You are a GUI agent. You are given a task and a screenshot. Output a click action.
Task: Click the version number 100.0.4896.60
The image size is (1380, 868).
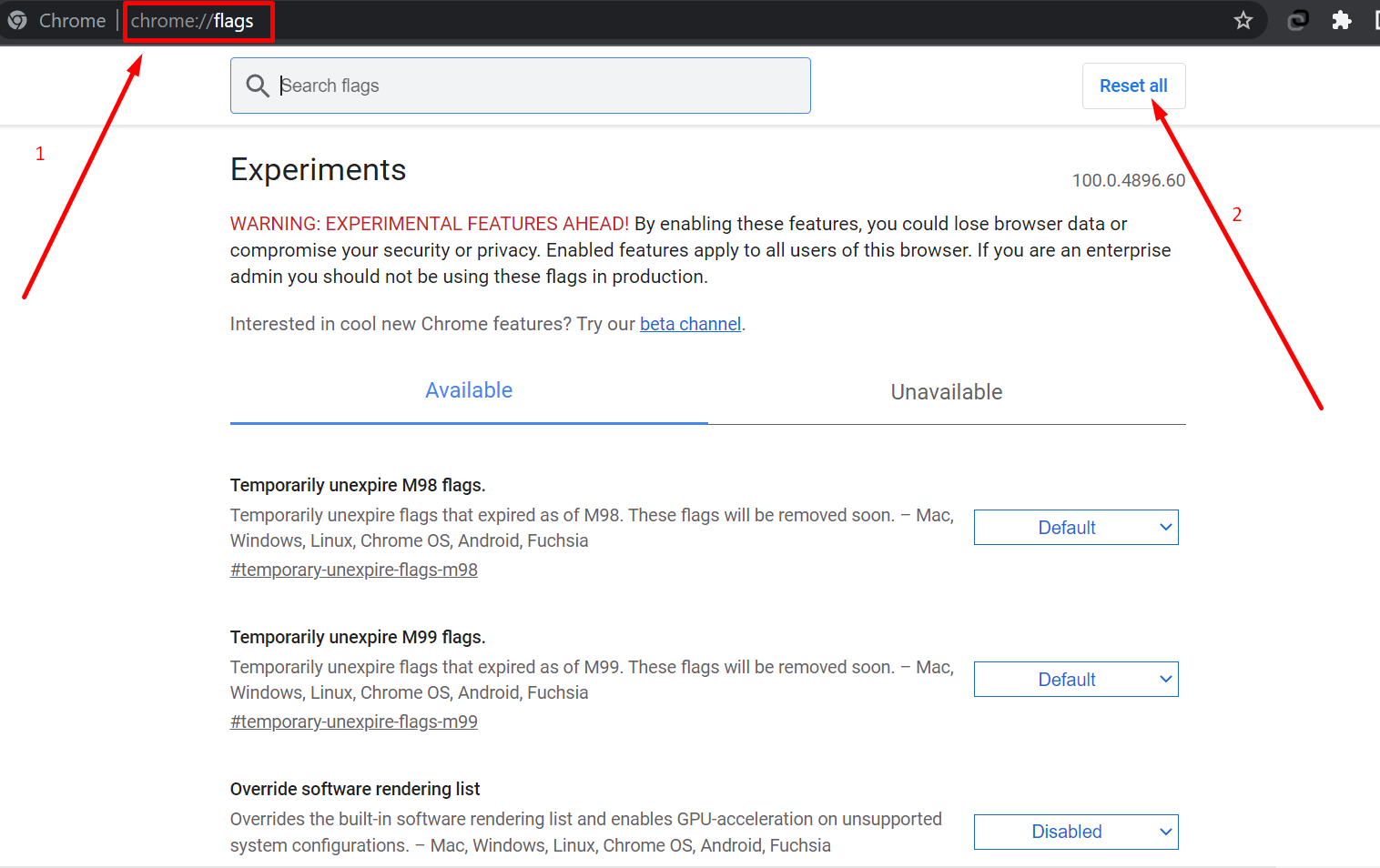(x=1128, y=180)
